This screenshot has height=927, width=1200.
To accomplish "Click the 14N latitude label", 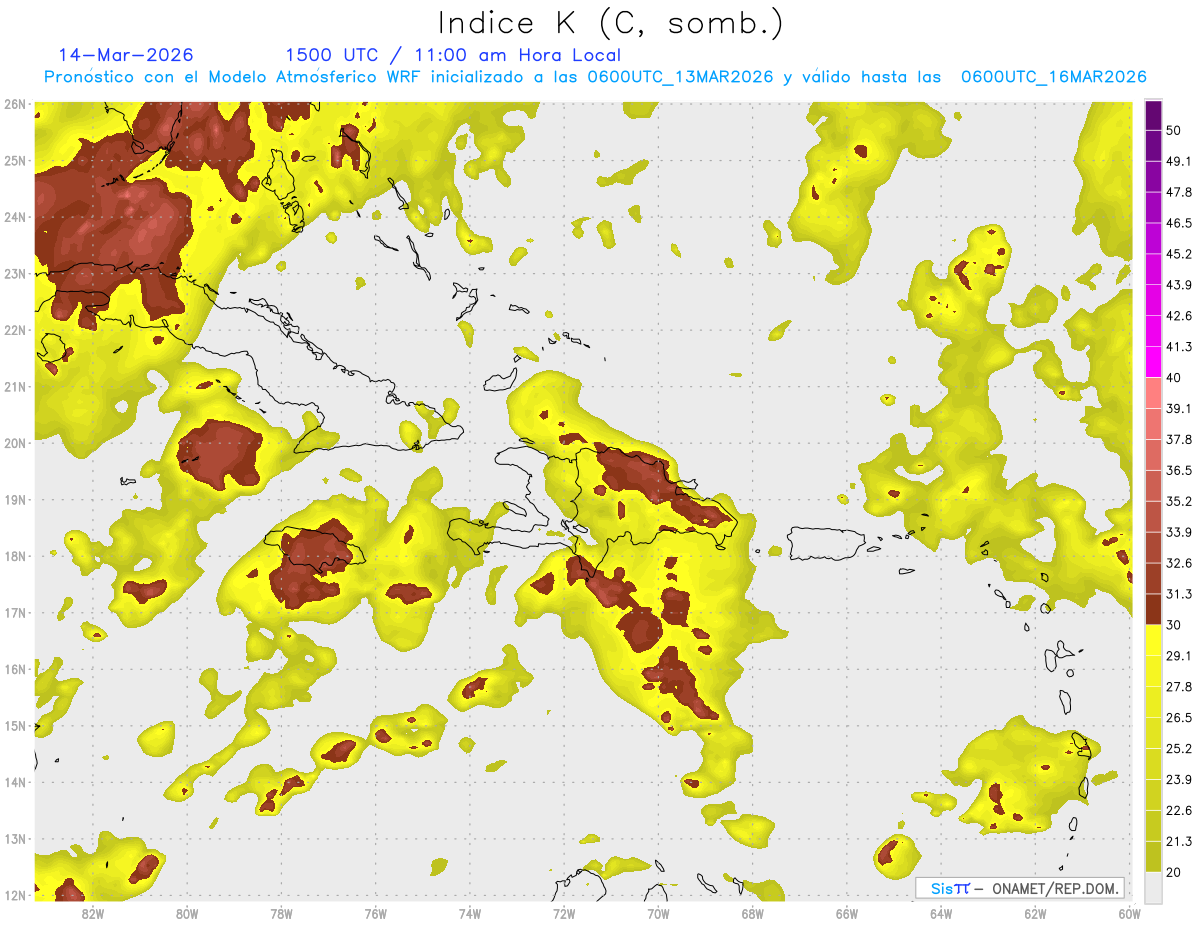I will [15, 782].
